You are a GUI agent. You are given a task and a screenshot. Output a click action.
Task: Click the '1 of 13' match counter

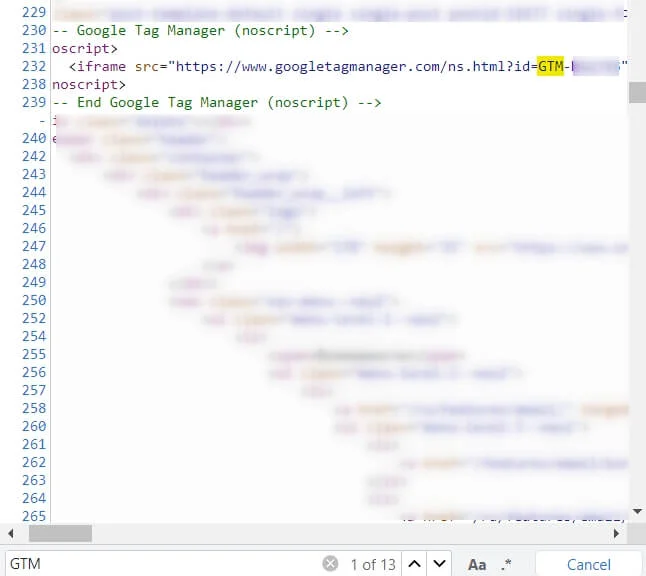[372, 564]
